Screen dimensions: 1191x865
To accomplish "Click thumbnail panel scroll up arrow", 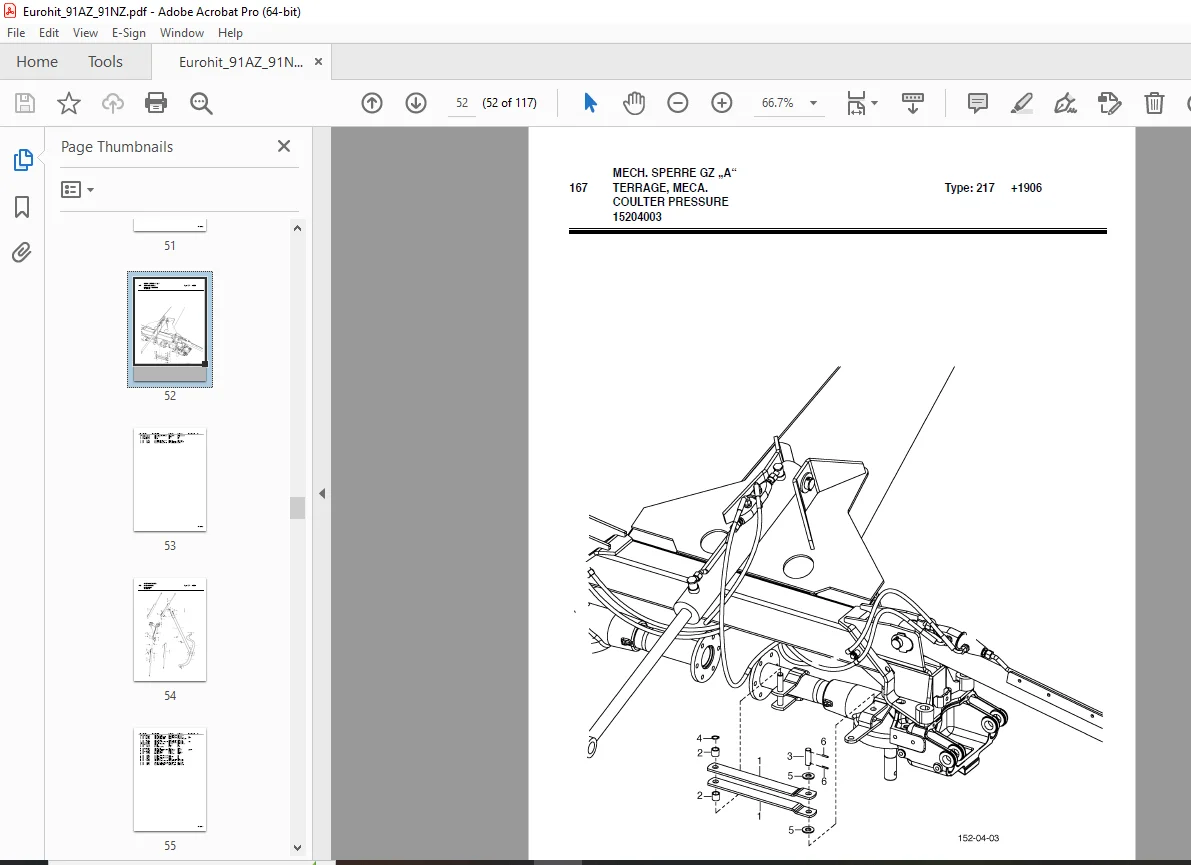I will (298, 228).
